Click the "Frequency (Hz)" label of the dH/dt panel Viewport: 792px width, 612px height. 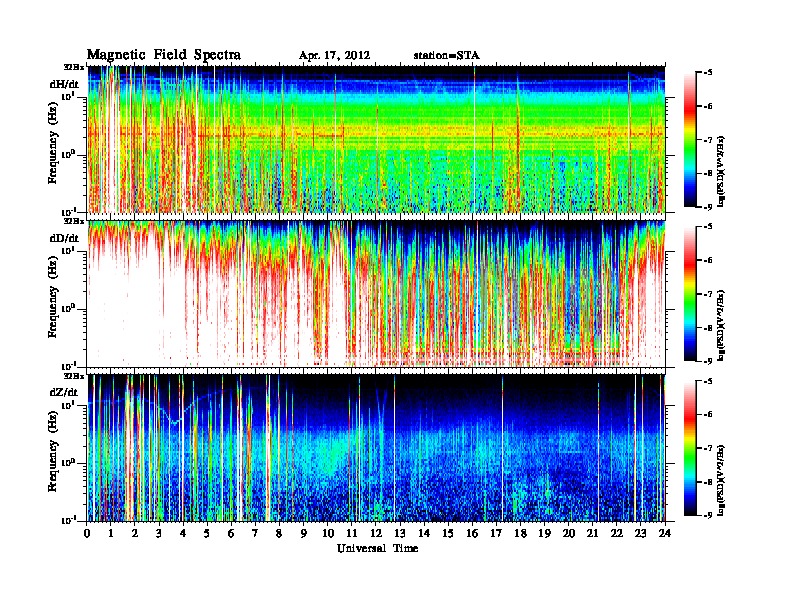(53, 141)
